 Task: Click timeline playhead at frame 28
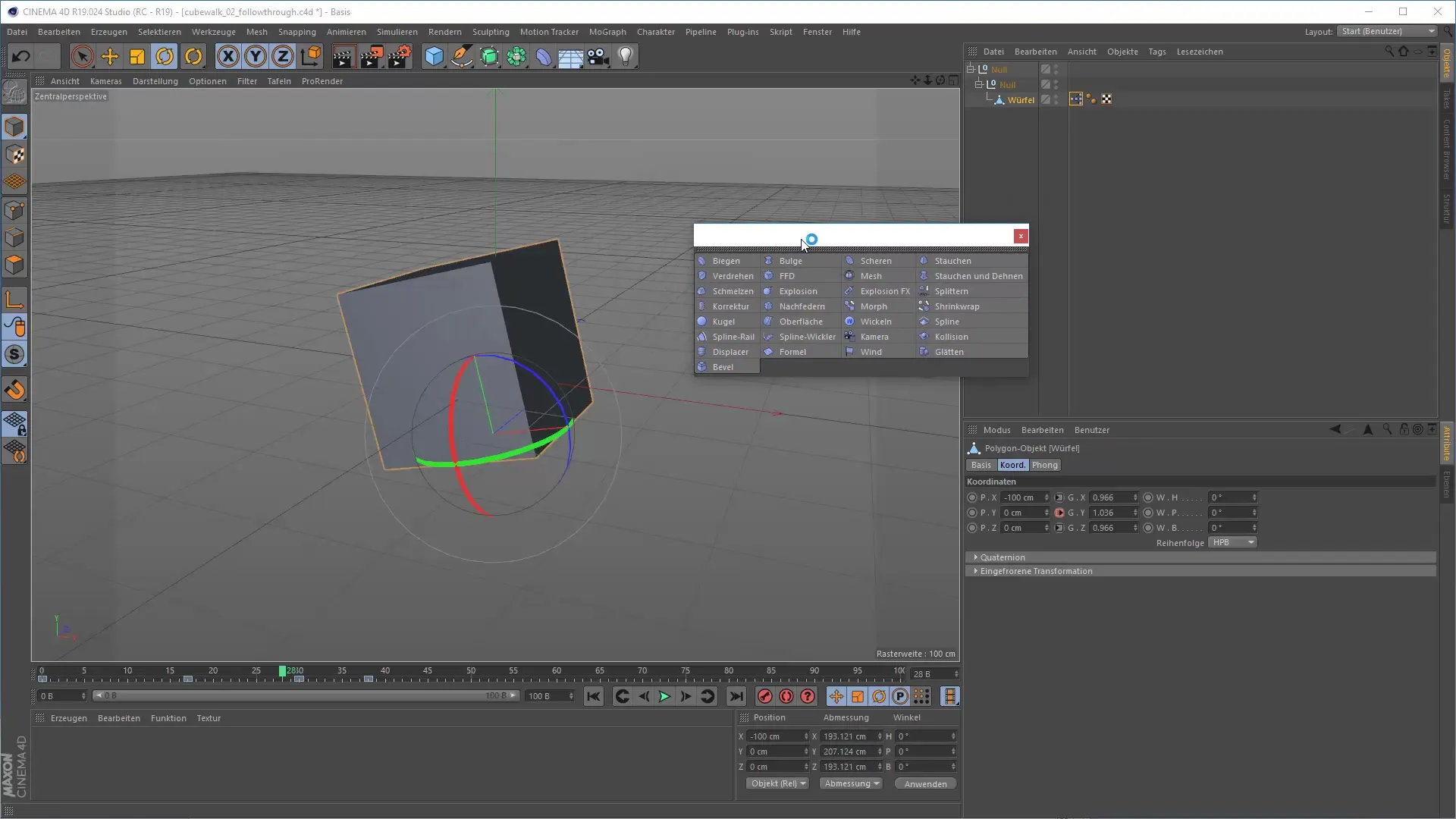tap(282, 671)
